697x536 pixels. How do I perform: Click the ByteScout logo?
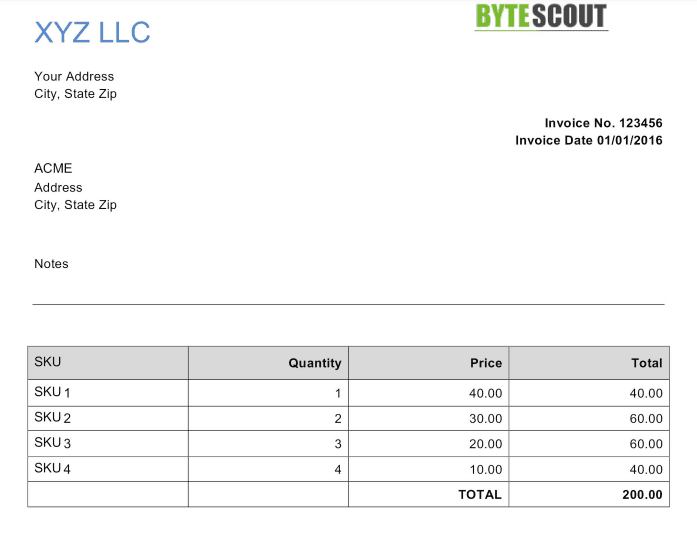(541, 17)
